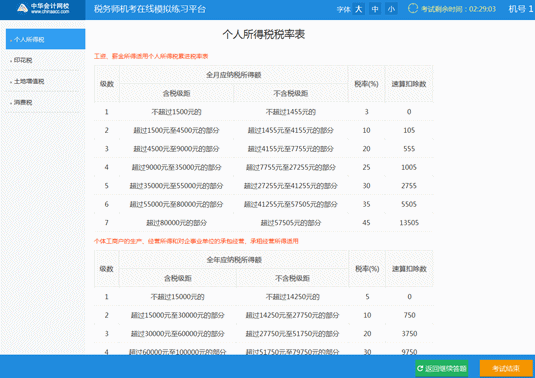Viewport: 535px width, 378px height.
Task: Click cell 超过4155元至7755元的部分
Action: coord(291,149)
